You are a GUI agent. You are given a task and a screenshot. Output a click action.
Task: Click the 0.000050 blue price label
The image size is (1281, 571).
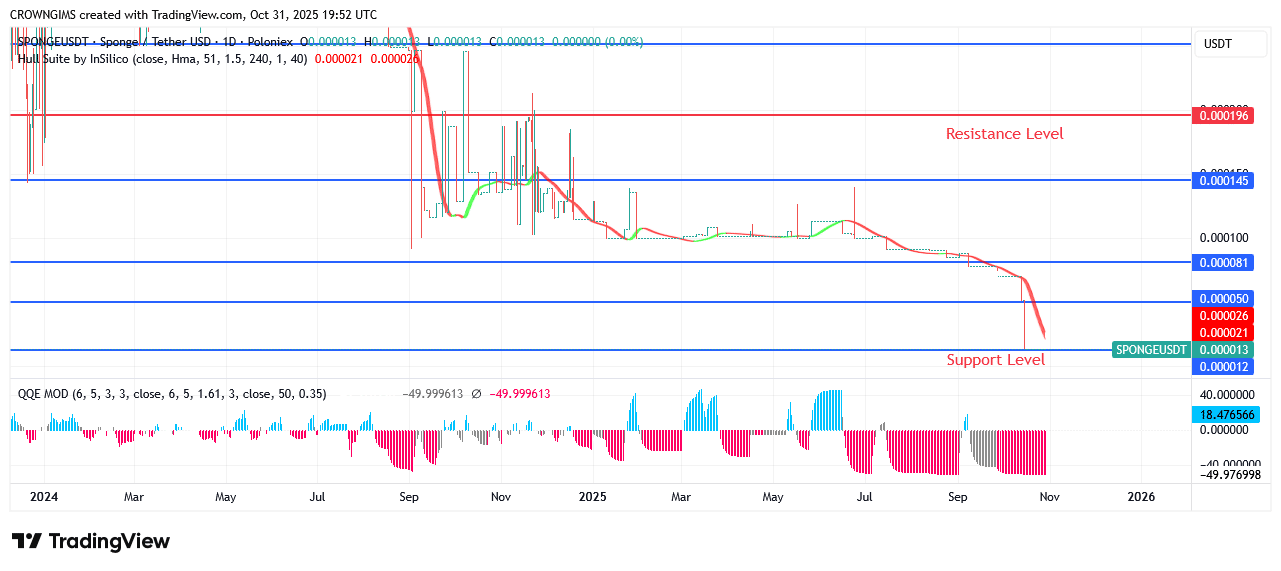(1224, 299)
